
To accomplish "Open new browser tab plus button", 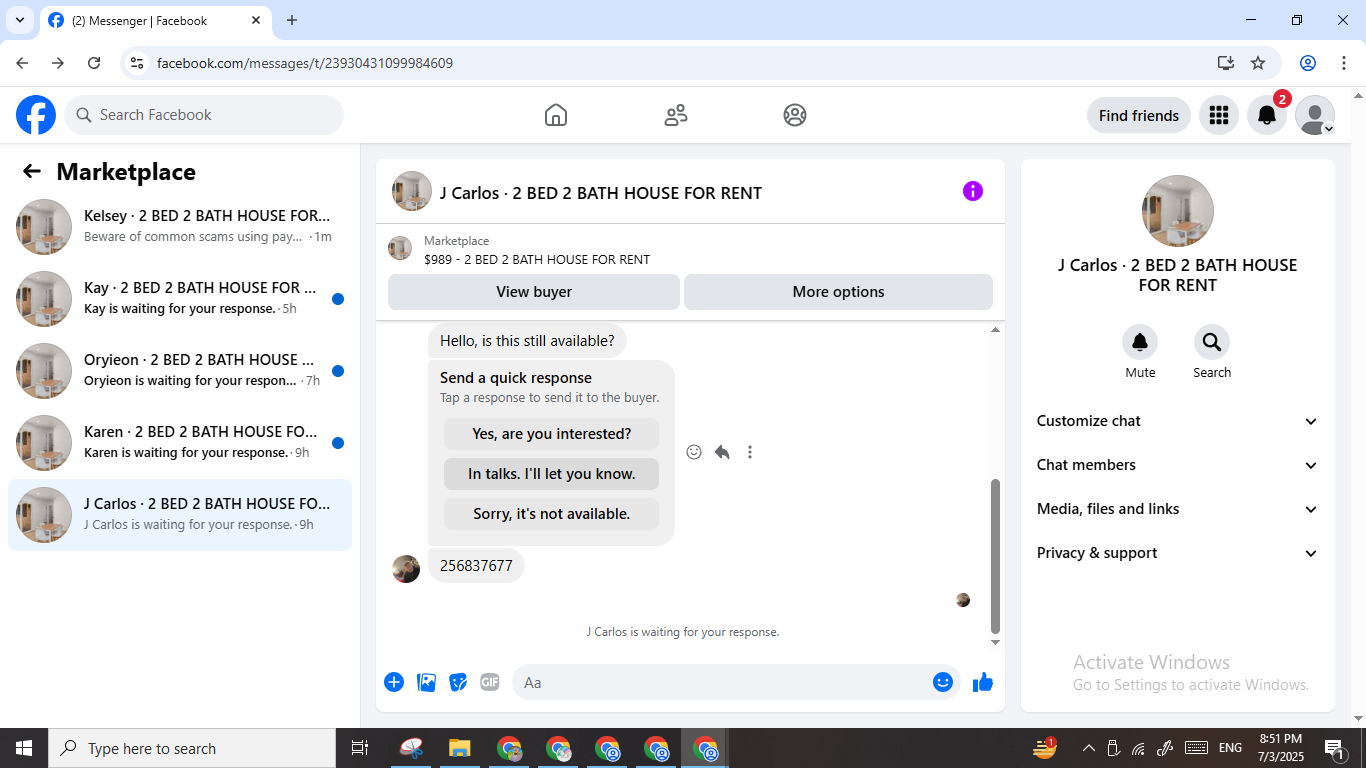I will point(292,20).
